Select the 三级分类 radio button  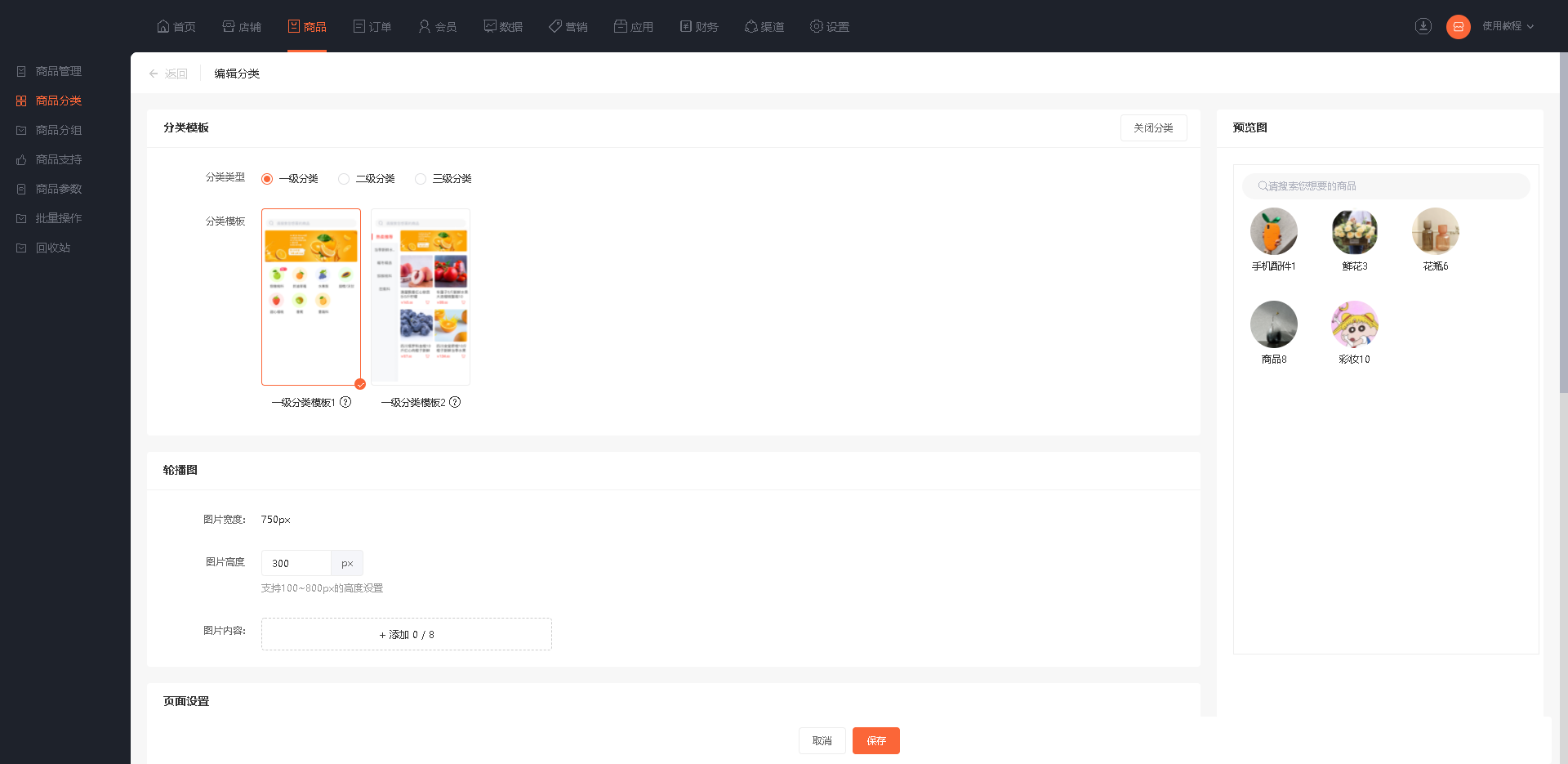421,179
